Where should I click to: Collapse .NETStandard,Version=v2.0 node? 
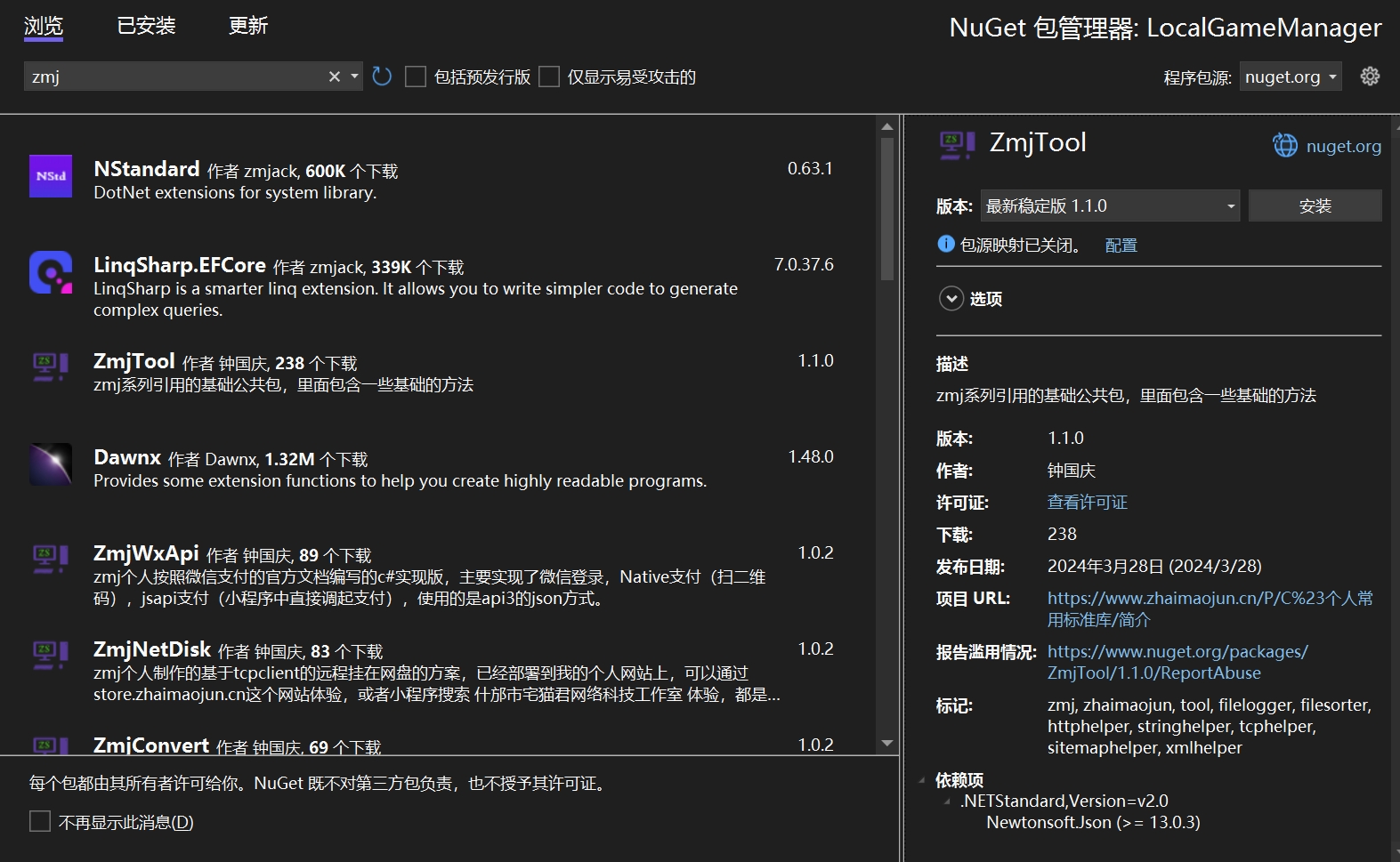pos(947,802)
